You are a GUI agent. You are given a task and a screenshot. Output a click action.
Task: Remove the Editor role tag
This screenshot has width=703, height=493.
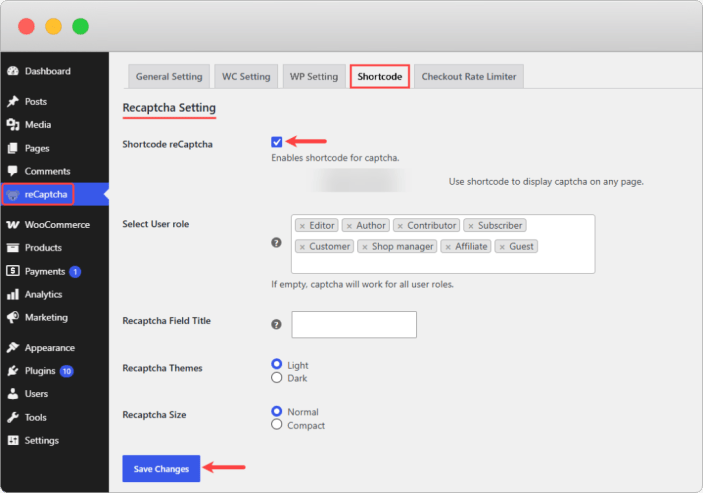tap(302, 226)
